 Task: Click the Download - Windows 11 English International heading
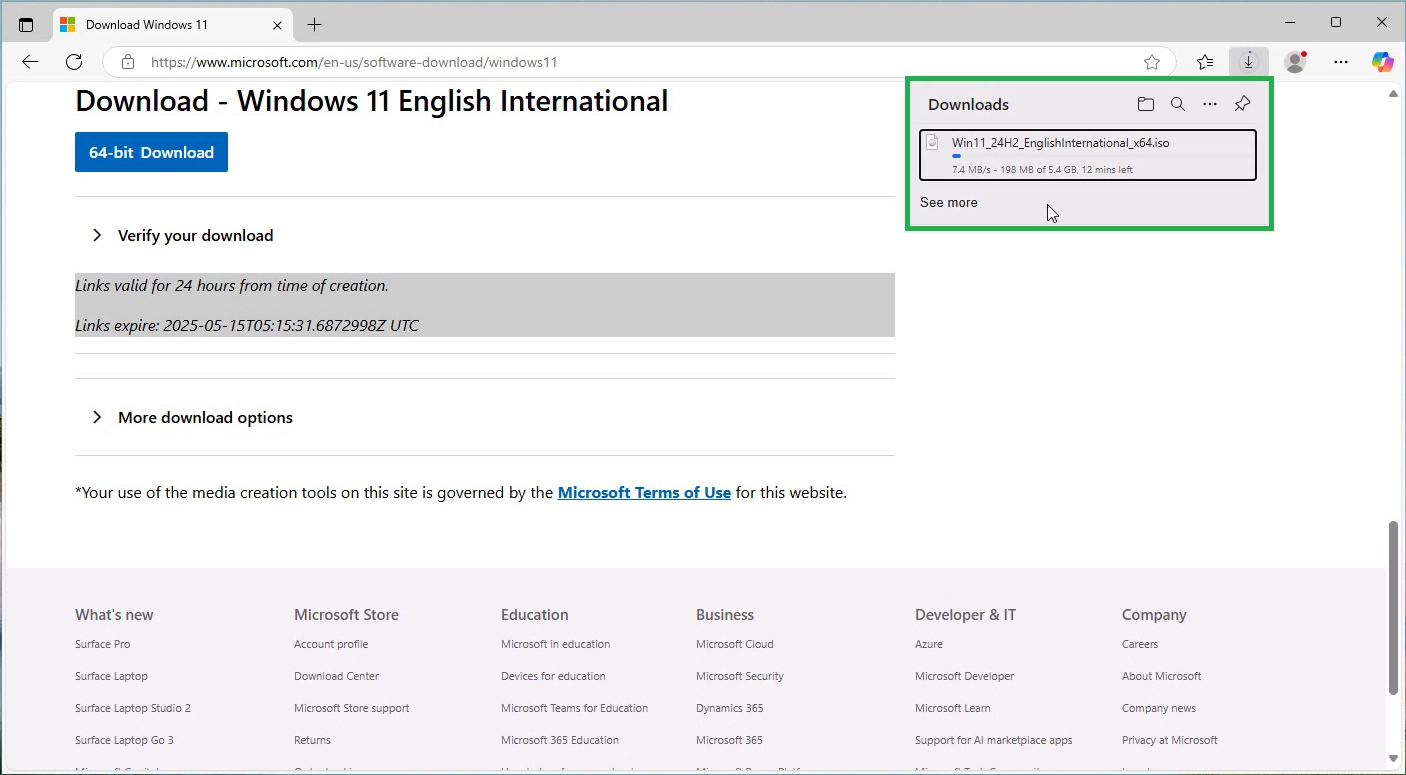coord(371,101)
